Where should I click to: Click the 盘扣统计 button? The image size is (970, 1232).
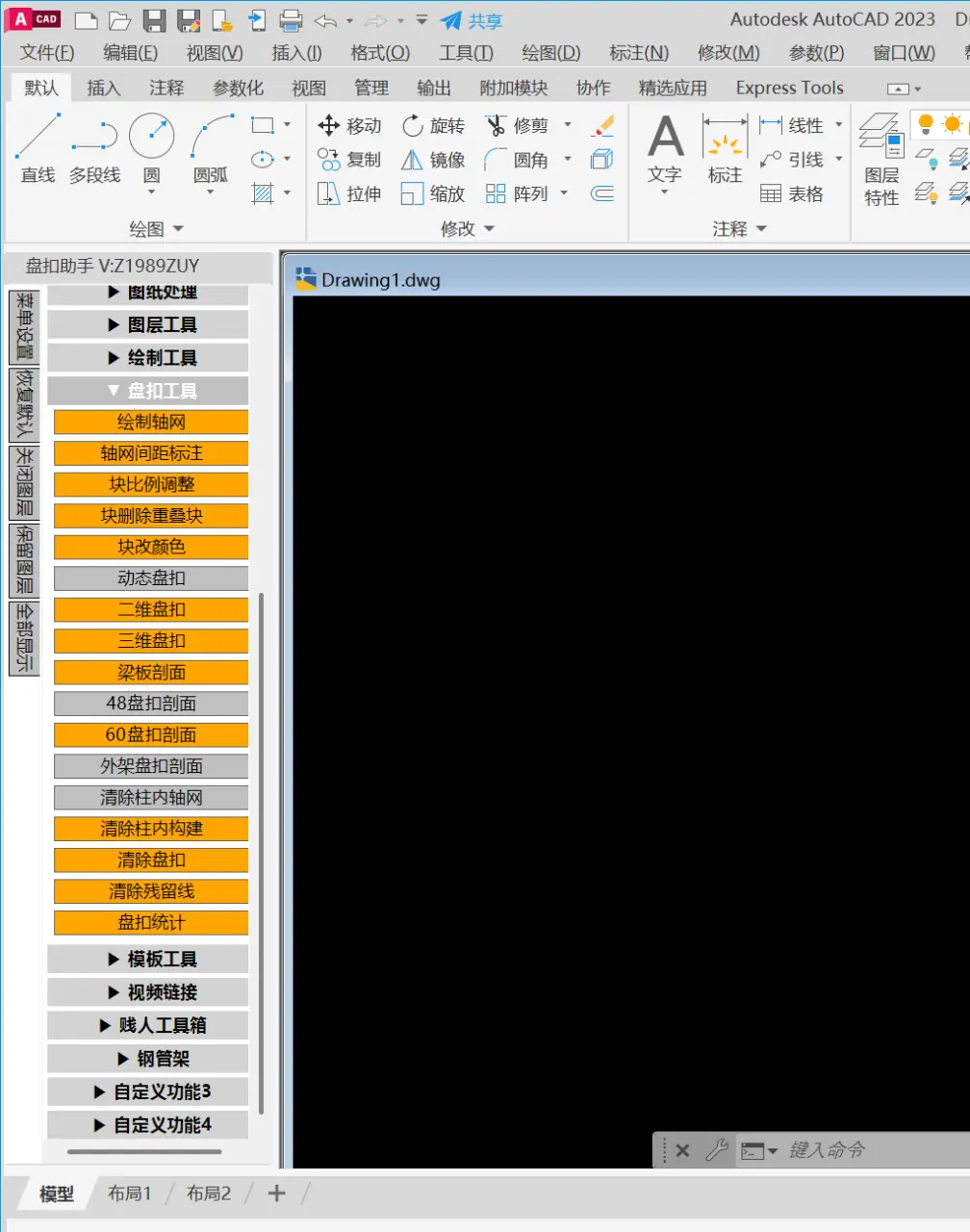click(x=151, y=922)
